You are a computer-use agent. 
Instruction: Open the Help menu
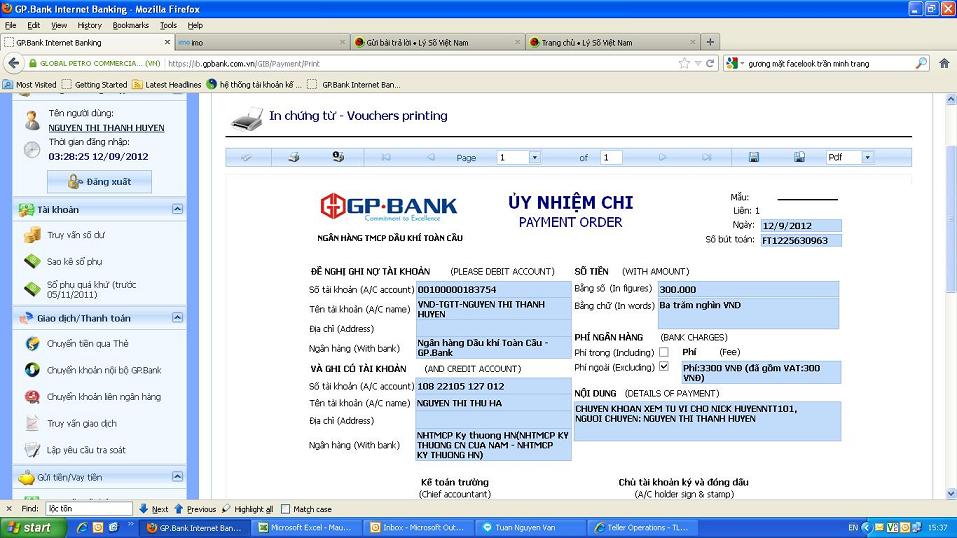click(x=195, y=26)
